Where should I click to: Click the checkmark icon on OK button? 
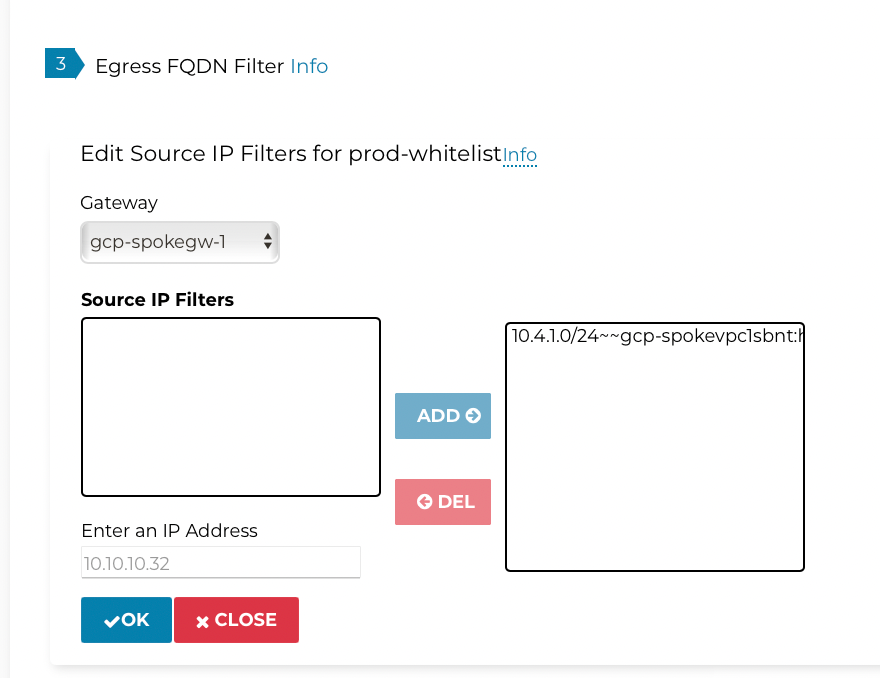pos(111,620)
